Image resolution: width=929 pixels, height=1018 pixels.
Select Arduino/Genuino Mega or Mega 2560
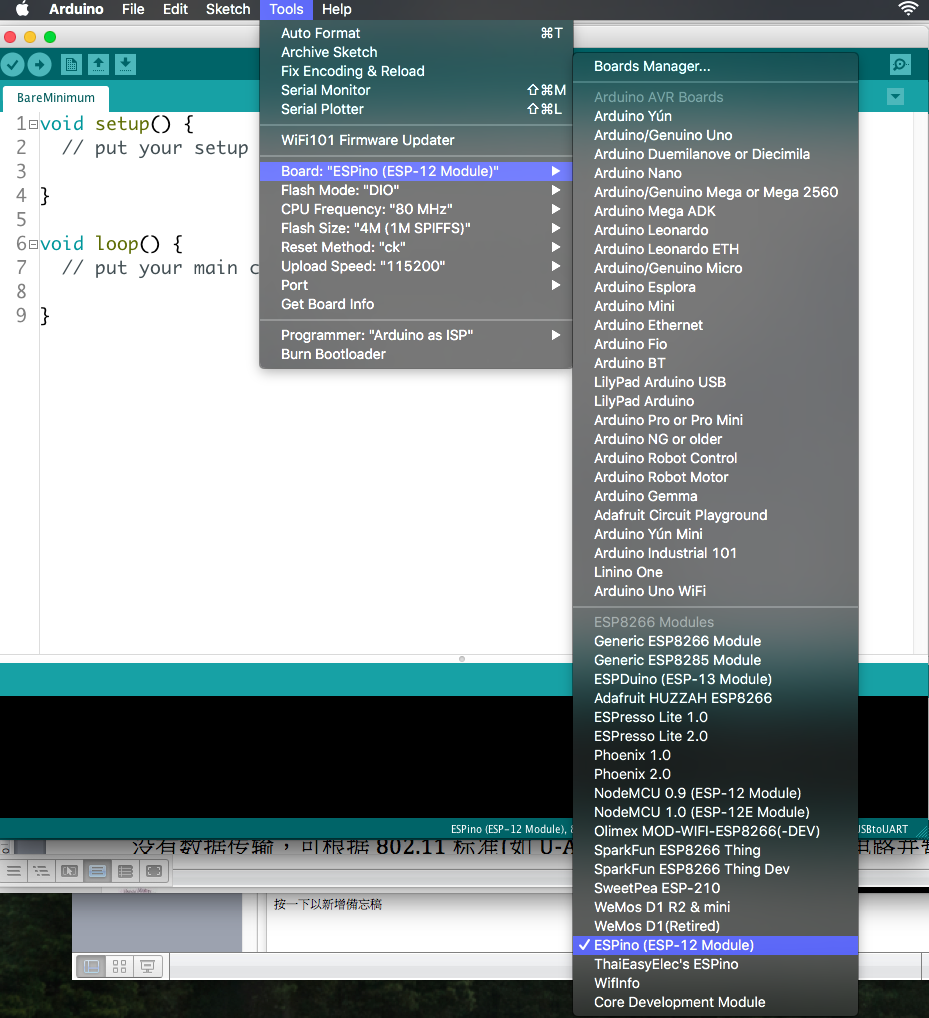[x=715, y=192]
